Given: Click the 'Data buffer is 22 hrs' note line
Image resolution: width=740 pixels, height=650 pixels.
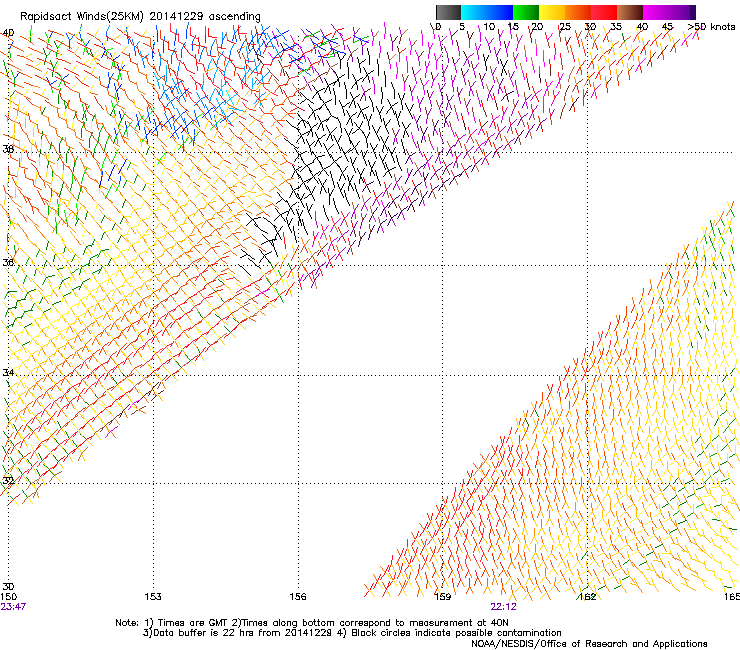Looking at the screenshot, I should click(x=352, y=633).
